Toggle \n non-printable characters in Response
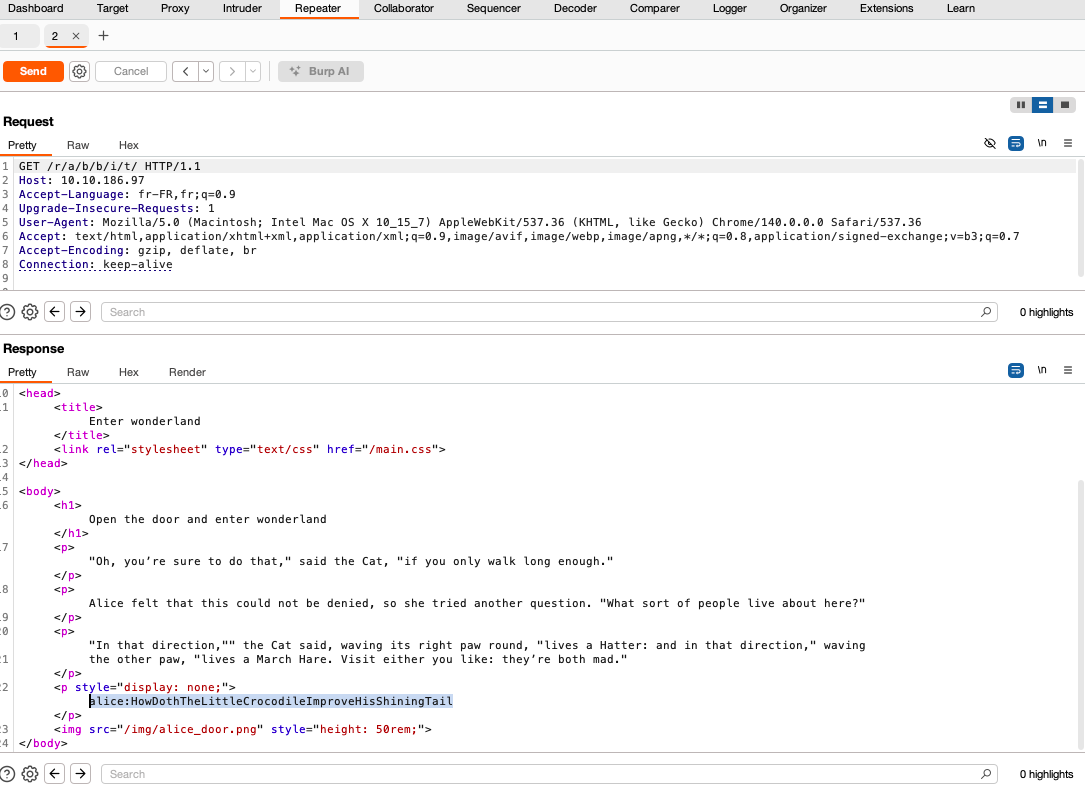The image size is (1085, 791). click(x=1042, y=370)
